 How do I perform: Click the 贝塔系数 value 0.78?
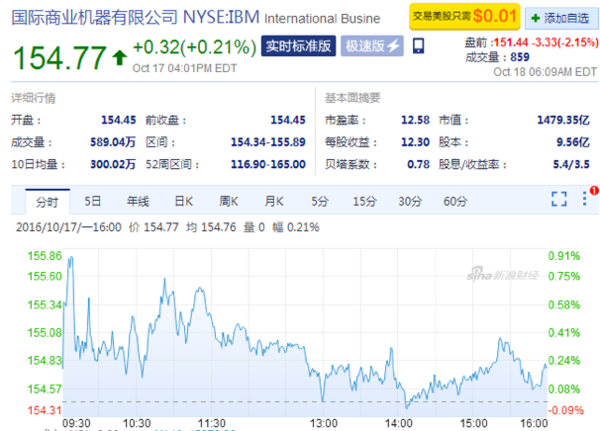click(x=418, y=164)
